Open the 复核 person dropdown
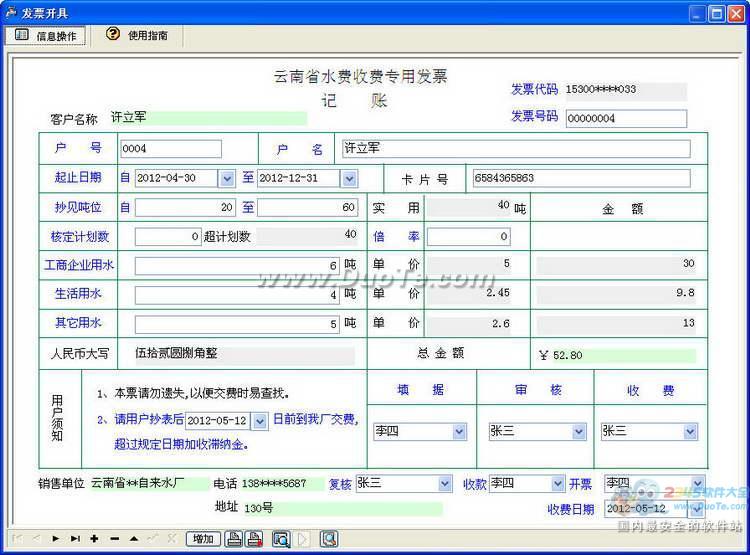 pyautogui.click(x=444, y=484)
